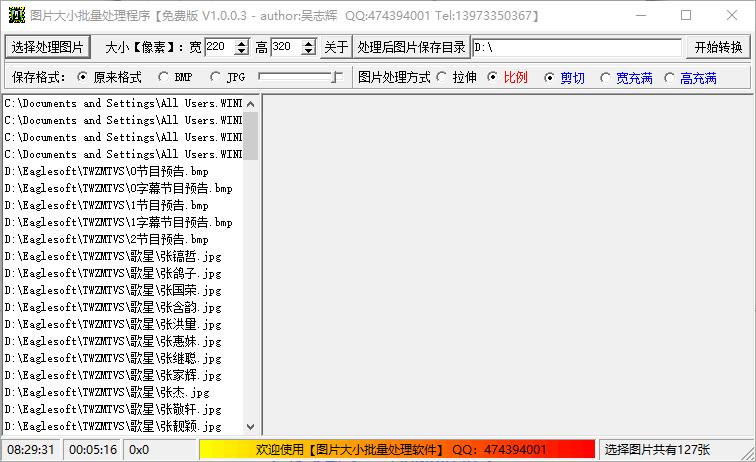Choose the 拉伸 stretch processing mode
756x462 pixels.
tap(456, 77)
